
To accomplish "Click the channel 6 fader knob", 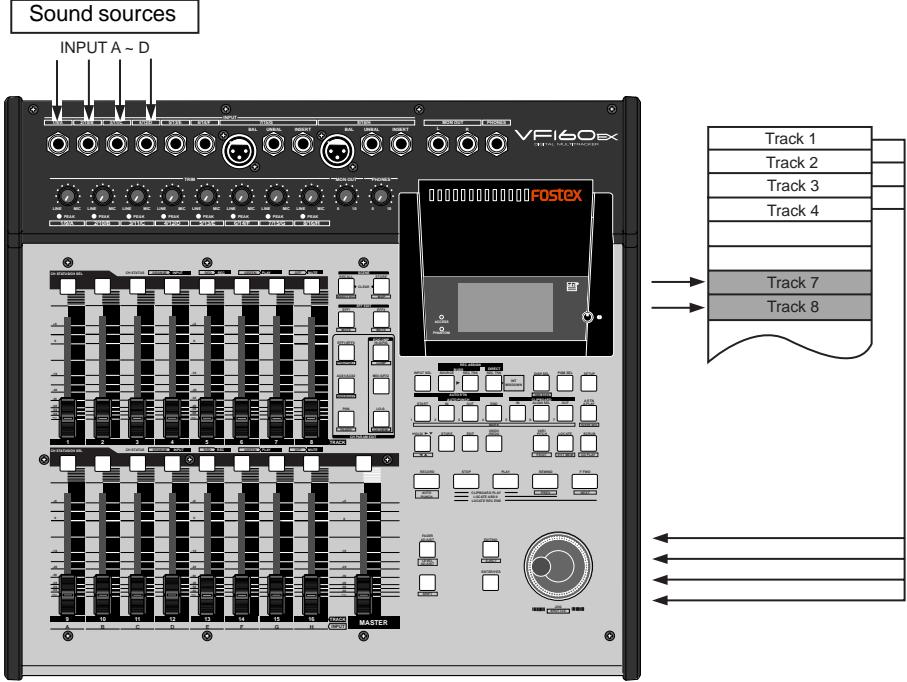I will tap(242, 418).
